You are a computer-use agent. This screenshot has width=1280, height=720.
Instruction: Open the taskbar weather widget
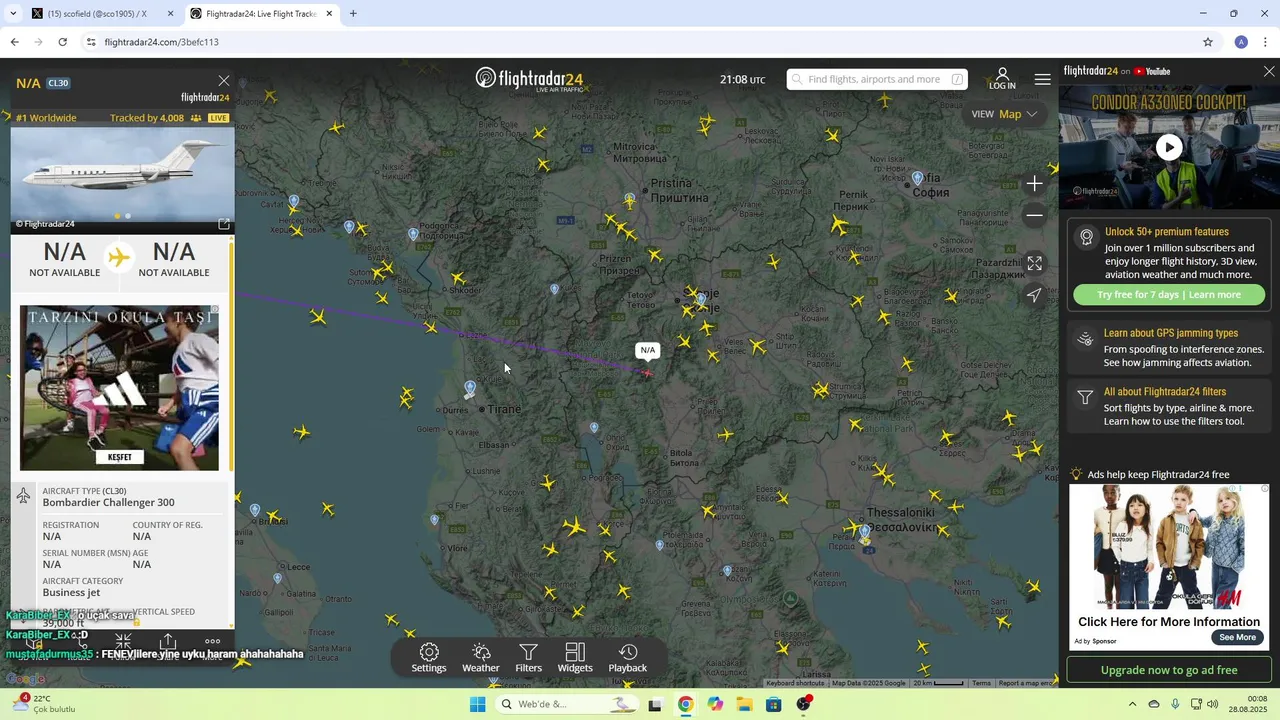click(43, 704)
